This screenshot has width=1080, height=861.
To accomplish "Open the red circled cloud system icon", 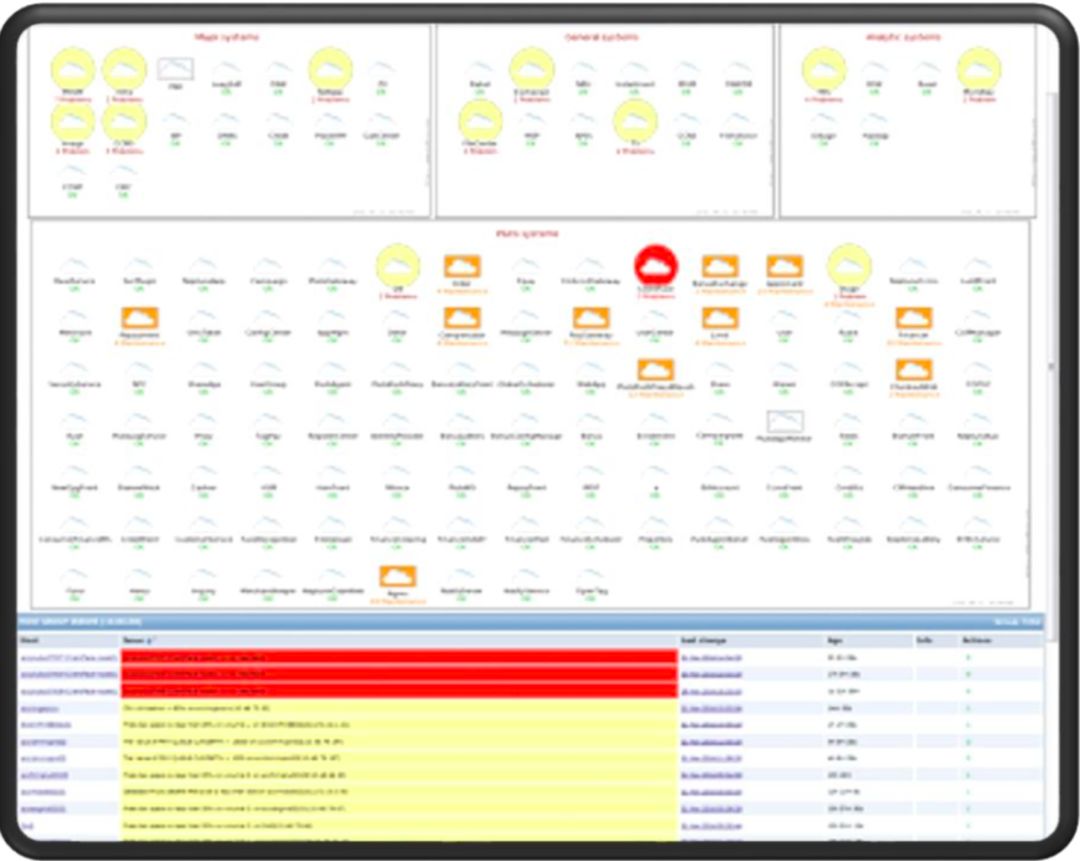I will [x=656, y=266].
